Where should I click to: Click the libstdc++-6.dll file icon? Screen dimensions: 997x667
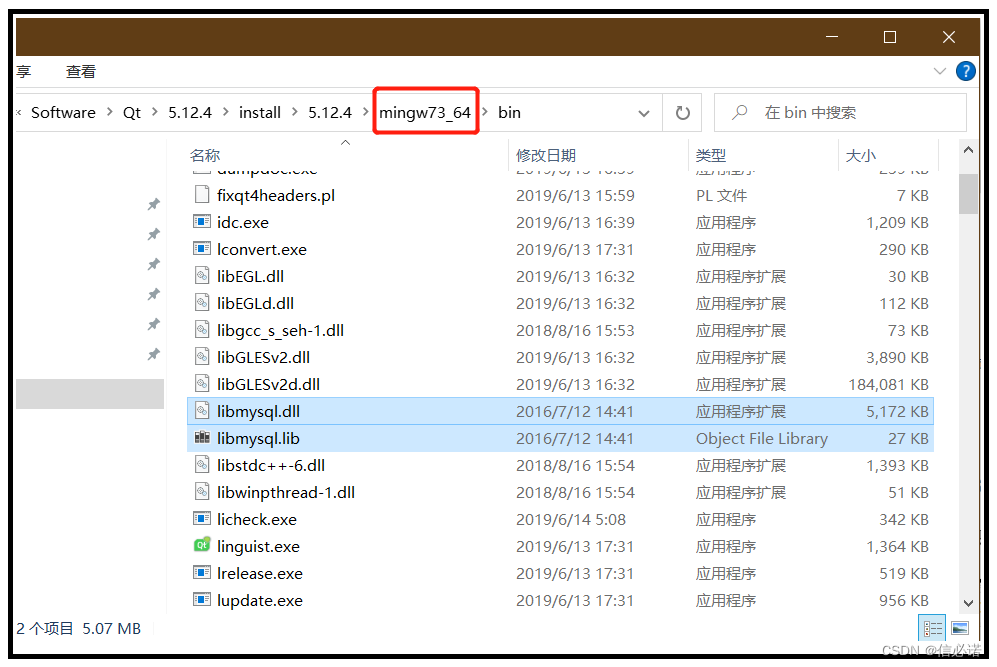coord(202,465)
